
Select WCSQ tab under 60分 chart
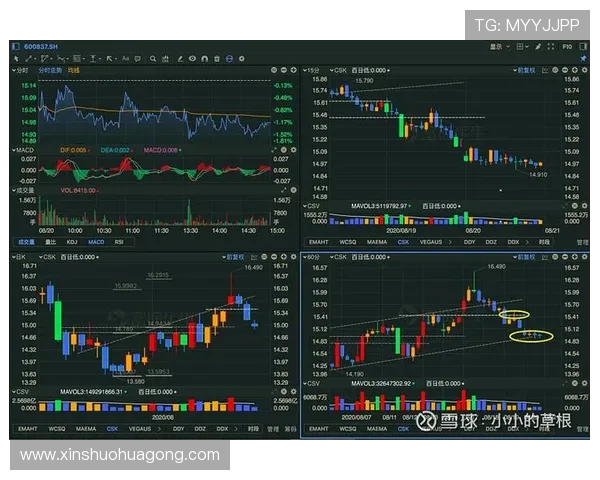coord(347,429)
